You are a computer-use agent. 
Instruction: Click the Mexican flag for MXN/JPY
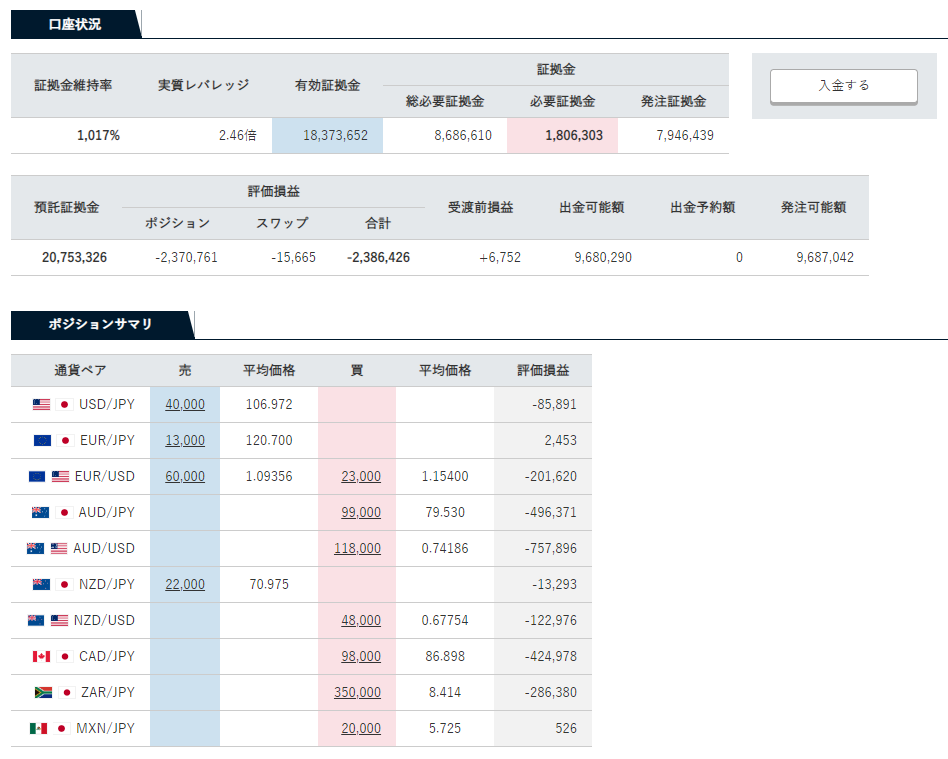tap(38, 729)
